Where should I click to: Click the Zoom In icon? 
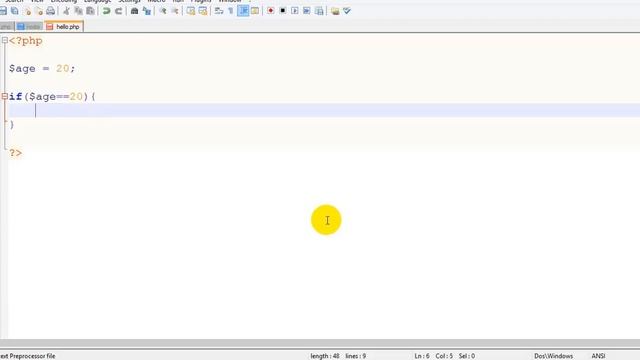(163, 11)
